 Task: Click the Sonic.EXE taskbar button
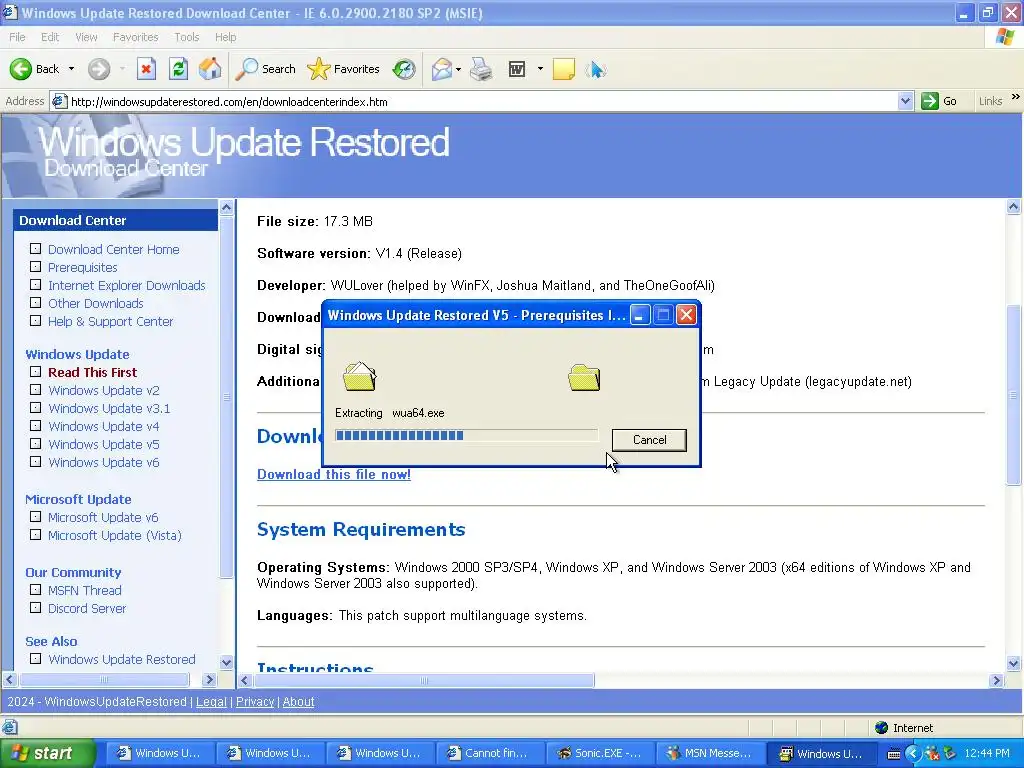click(600, 753)
